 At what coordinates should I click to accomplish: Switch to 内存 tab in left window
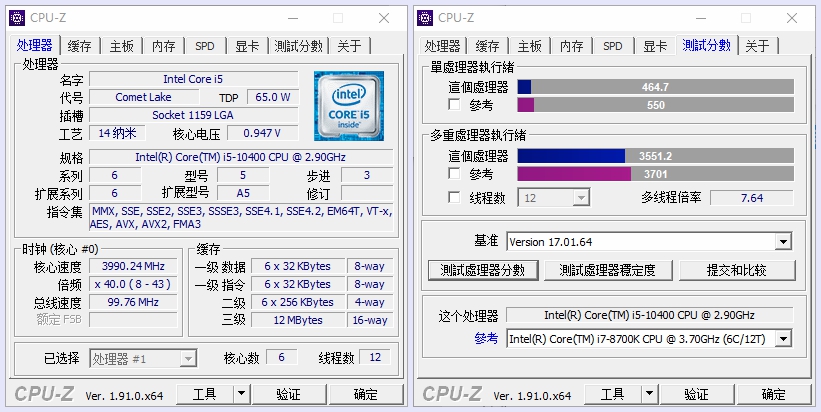click(163, 46)
